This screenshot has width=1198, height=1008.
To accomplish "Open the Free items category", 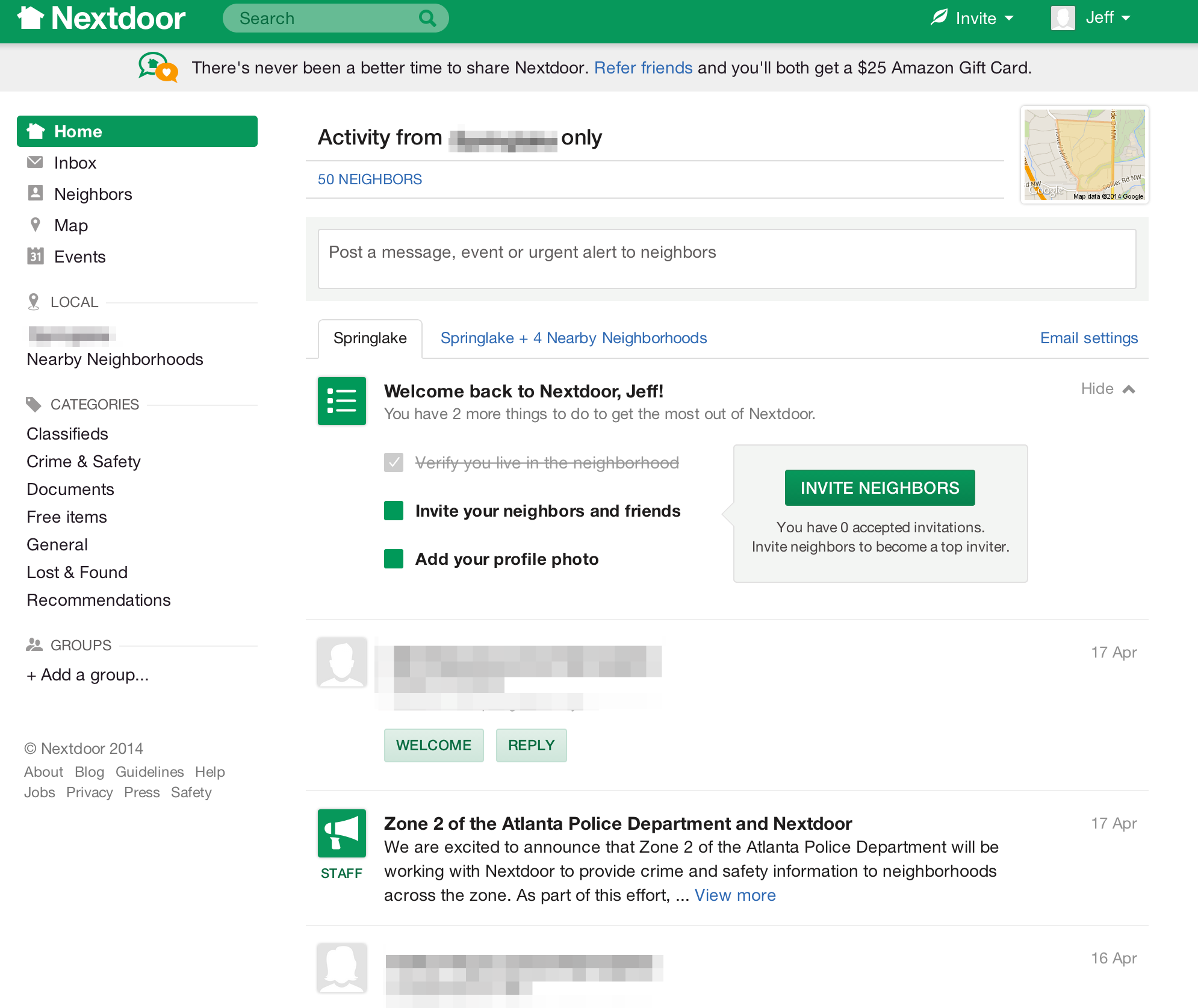I will coord(67,517).
